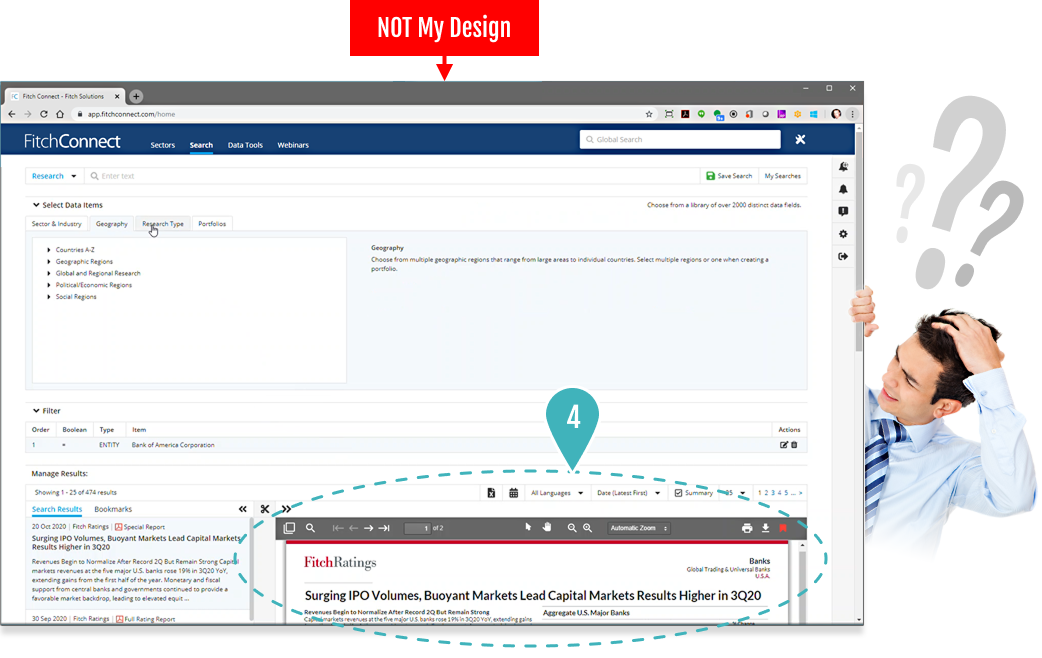Expand Social Regions tree node
Viewport: 1042px width, 658px height.
click(49, 298)
